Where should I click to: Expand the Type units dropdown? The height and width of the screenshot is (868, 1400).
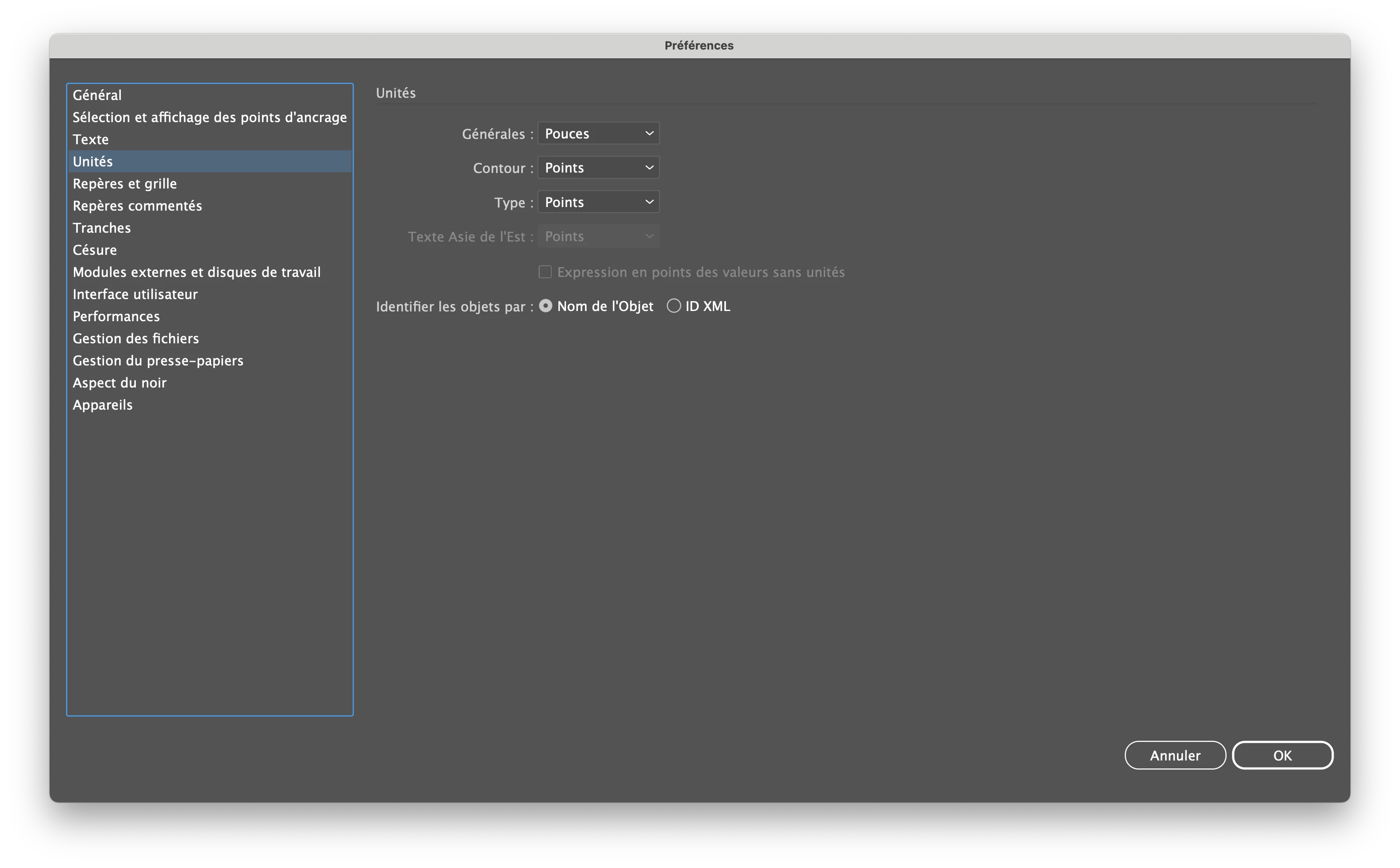coord(598,202)
